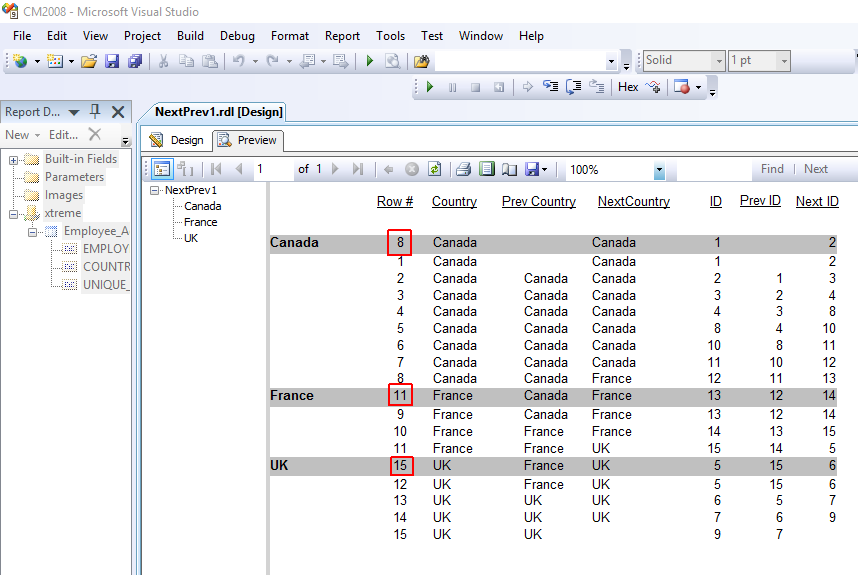This screenshot has width=858, height=575.
Task: Open the File menu
Action: pos(22,36)
